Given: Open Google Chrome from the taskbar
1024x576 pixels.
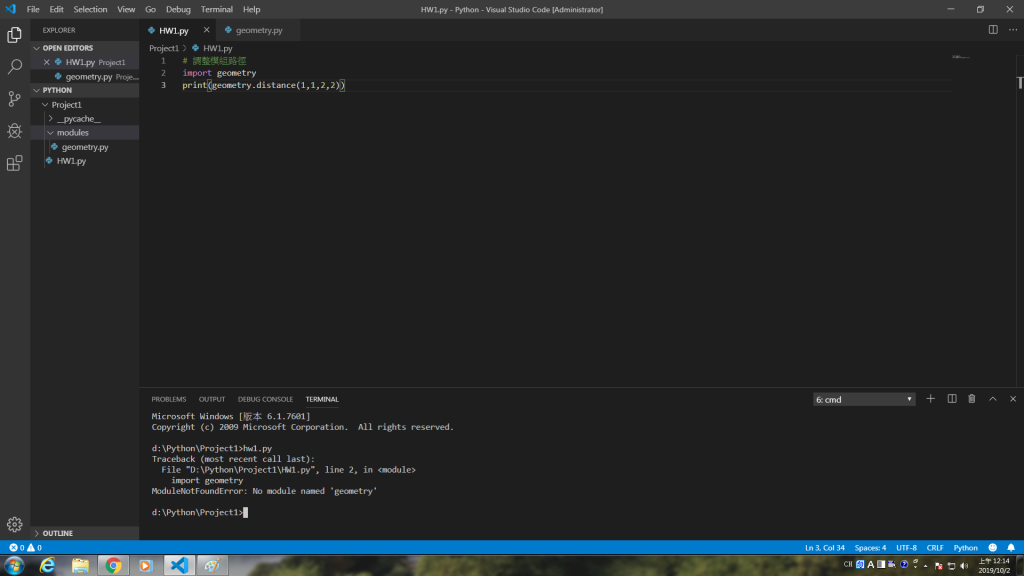Looking at the screenshot, I should (113, 566).
